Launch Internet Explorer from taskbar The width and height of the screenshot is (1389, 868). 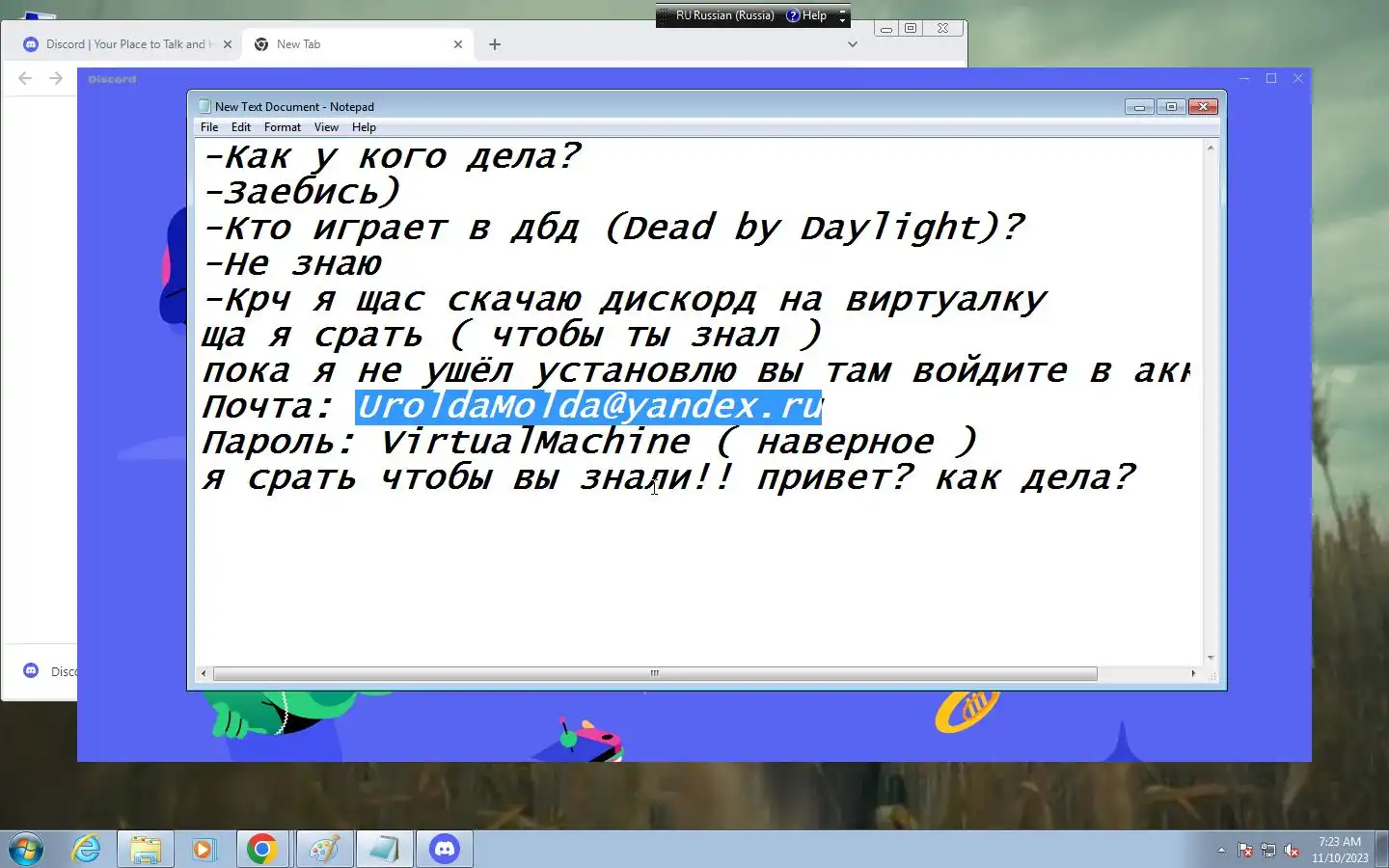(86, 850)
